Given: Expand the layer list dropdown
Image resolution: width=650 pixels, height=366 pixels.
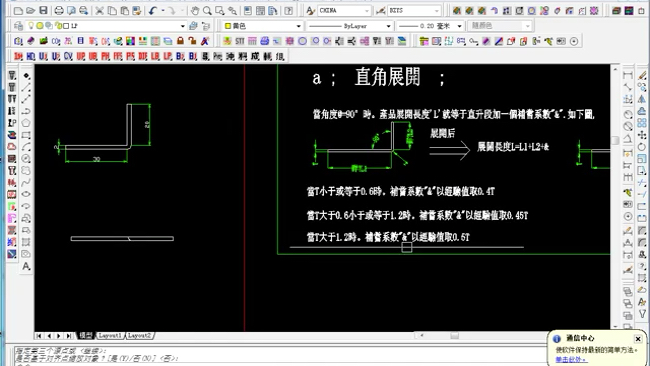Looking at the screenshot, I should point(182,26).
